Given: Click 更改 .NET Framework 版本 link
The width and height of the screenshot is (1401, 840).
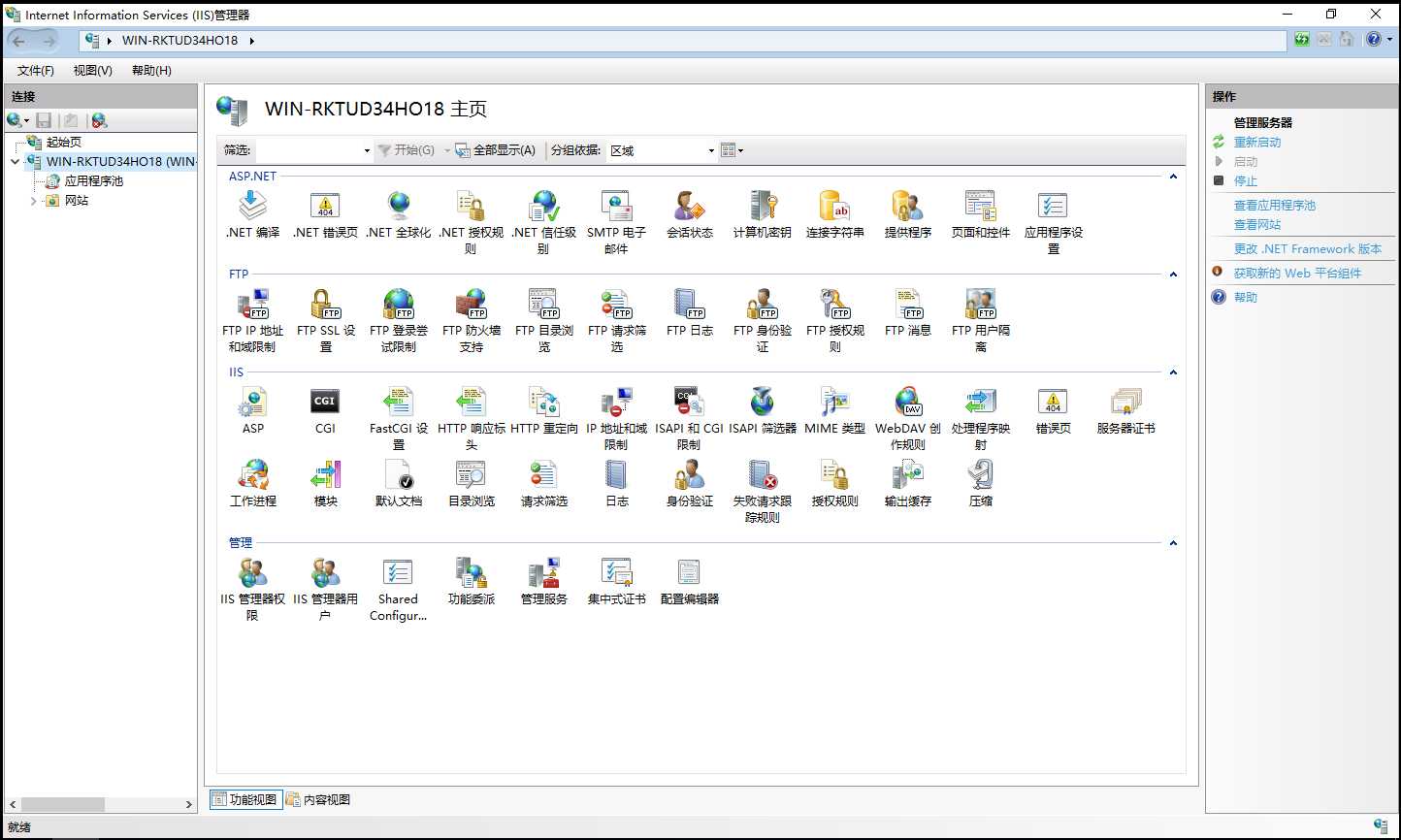Looking at the screenshot, I should pyautogui.click(x=1308, y=249).
